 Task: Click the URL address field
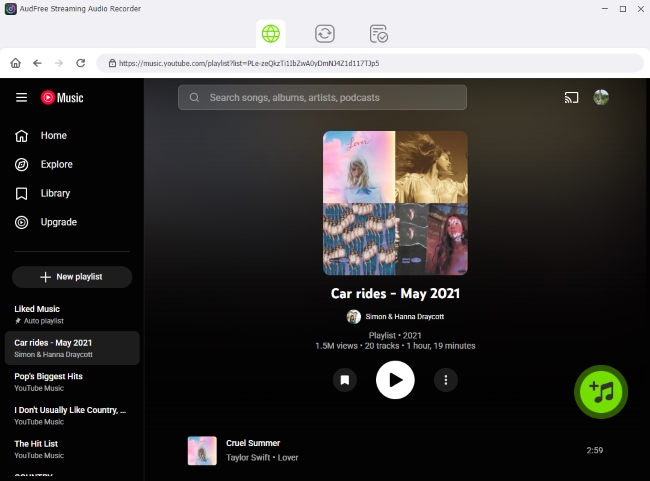tap(370, 63)
